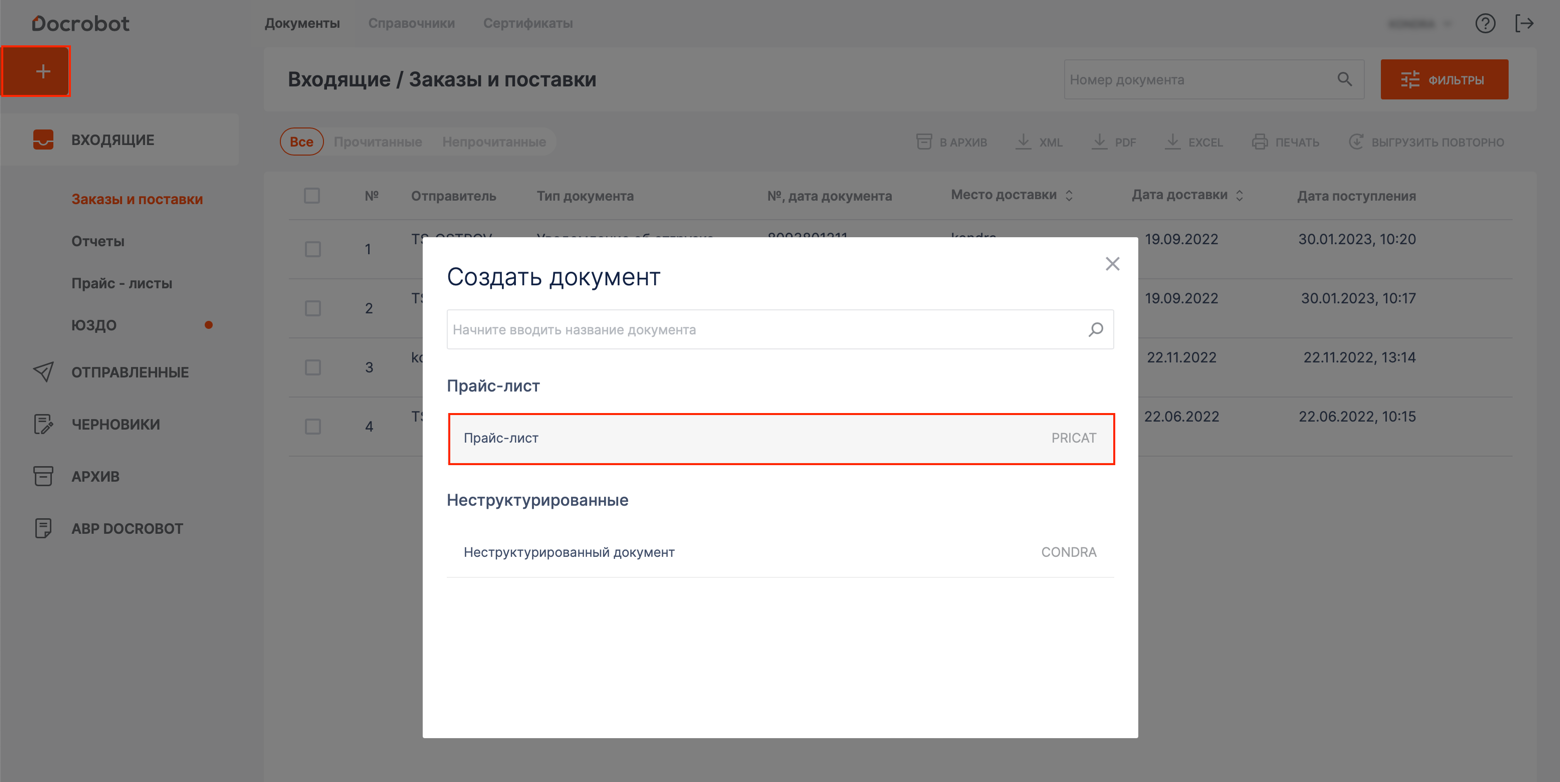This screenshot has width=1560, height=782.
Task: Open АВР Docrobot section
Action: pyautogui.click(x=126, y=528)
